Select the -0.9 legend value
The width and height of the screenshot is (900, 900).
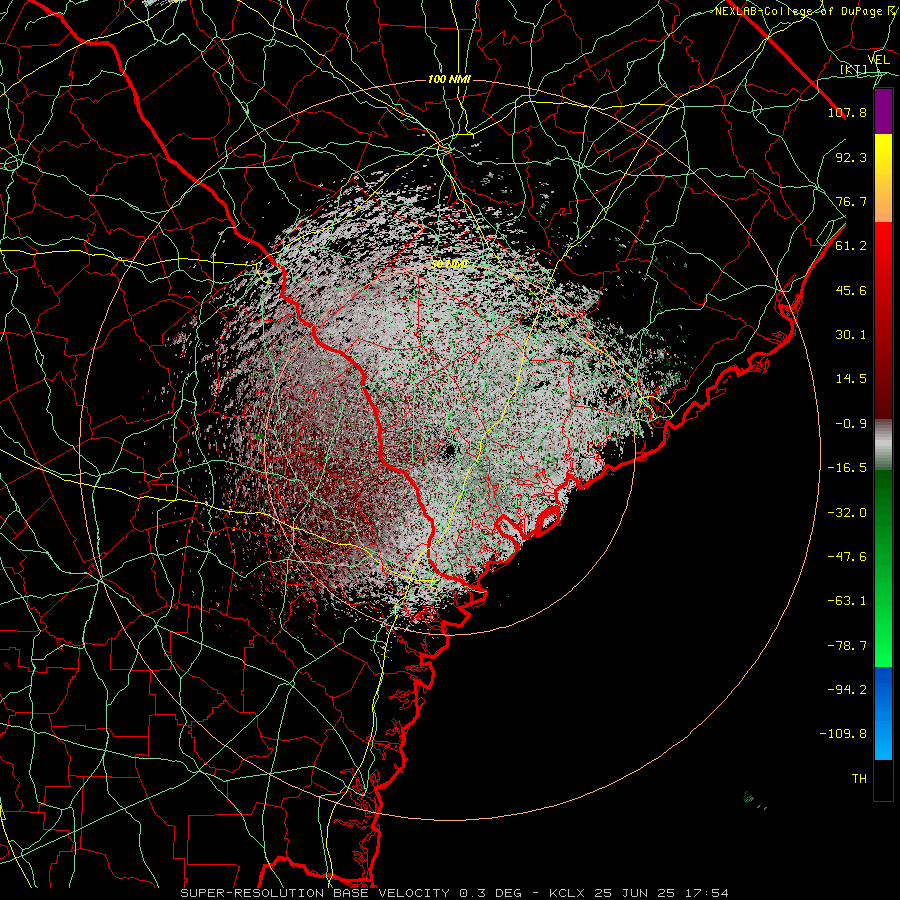851,424
